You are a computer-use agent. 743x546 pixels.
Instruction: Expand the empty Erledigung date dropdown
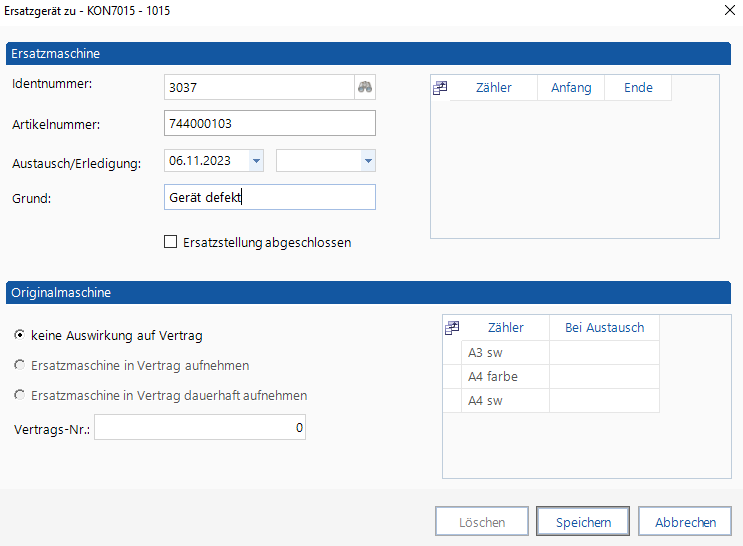(x=367, y=160)
